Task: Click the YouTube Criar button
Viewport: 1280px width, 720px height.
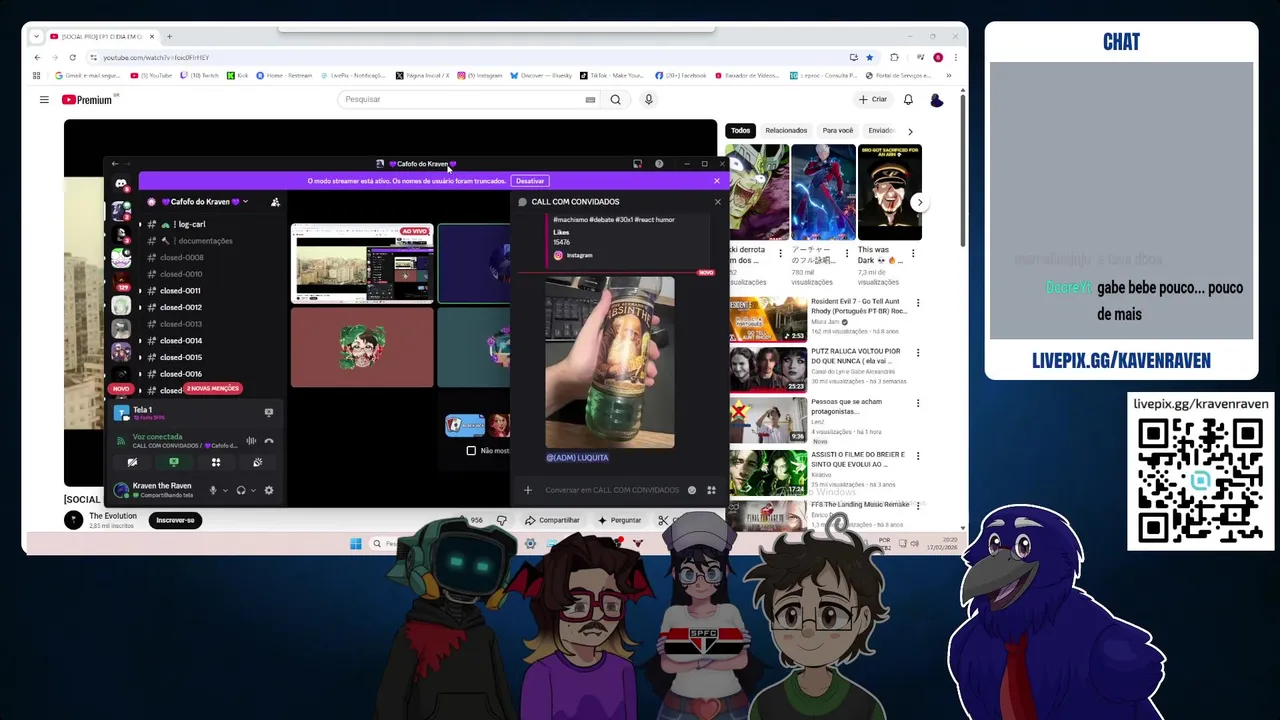Action: tap(873, 100)
